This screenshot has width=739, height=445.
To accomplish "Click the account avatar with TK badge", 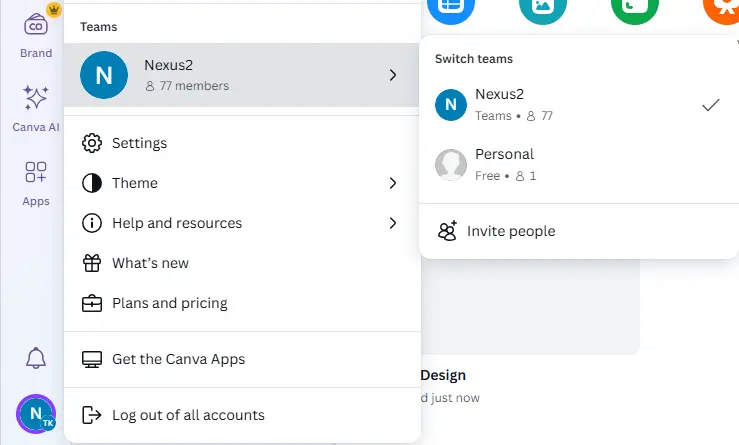I will pos(36,414).
